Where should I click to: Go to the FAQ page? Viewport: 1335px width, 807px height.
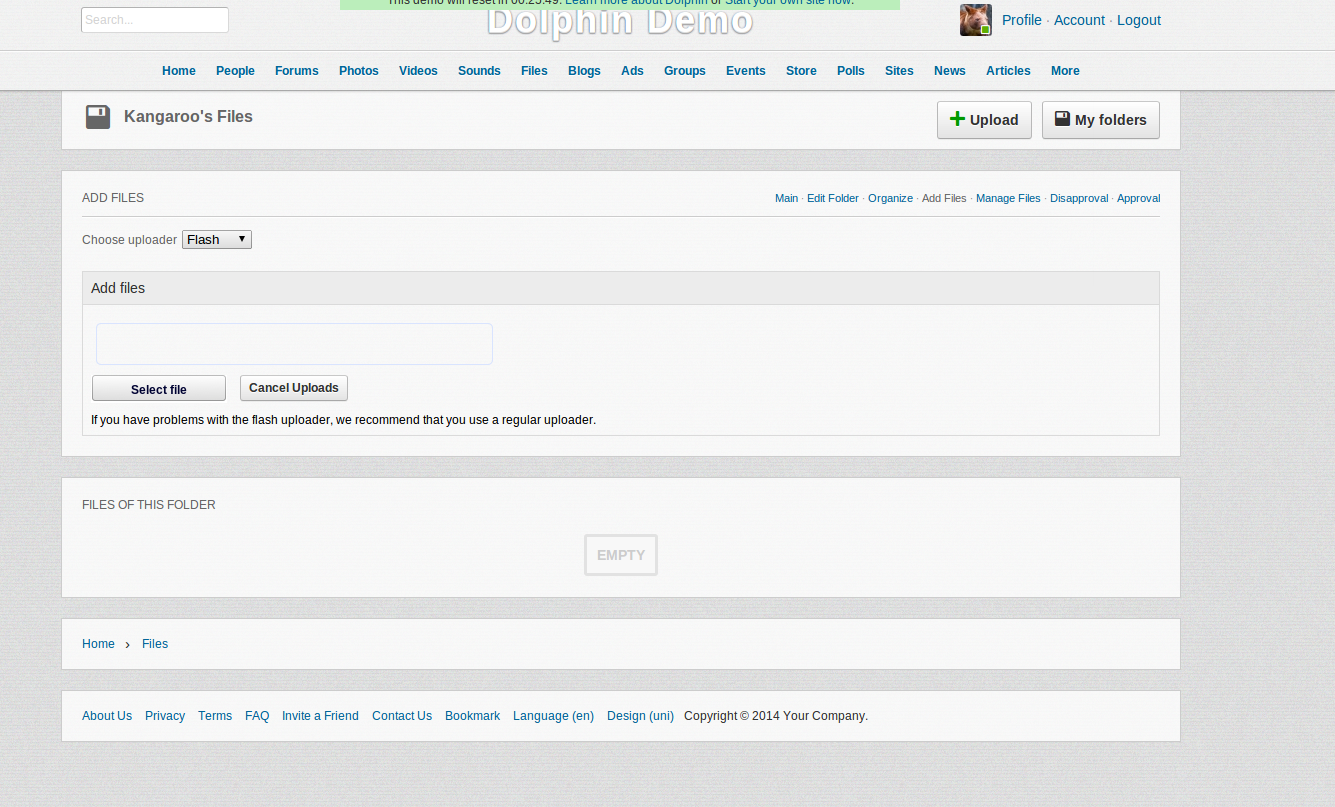pyautogui.click(x=257, y=716)
